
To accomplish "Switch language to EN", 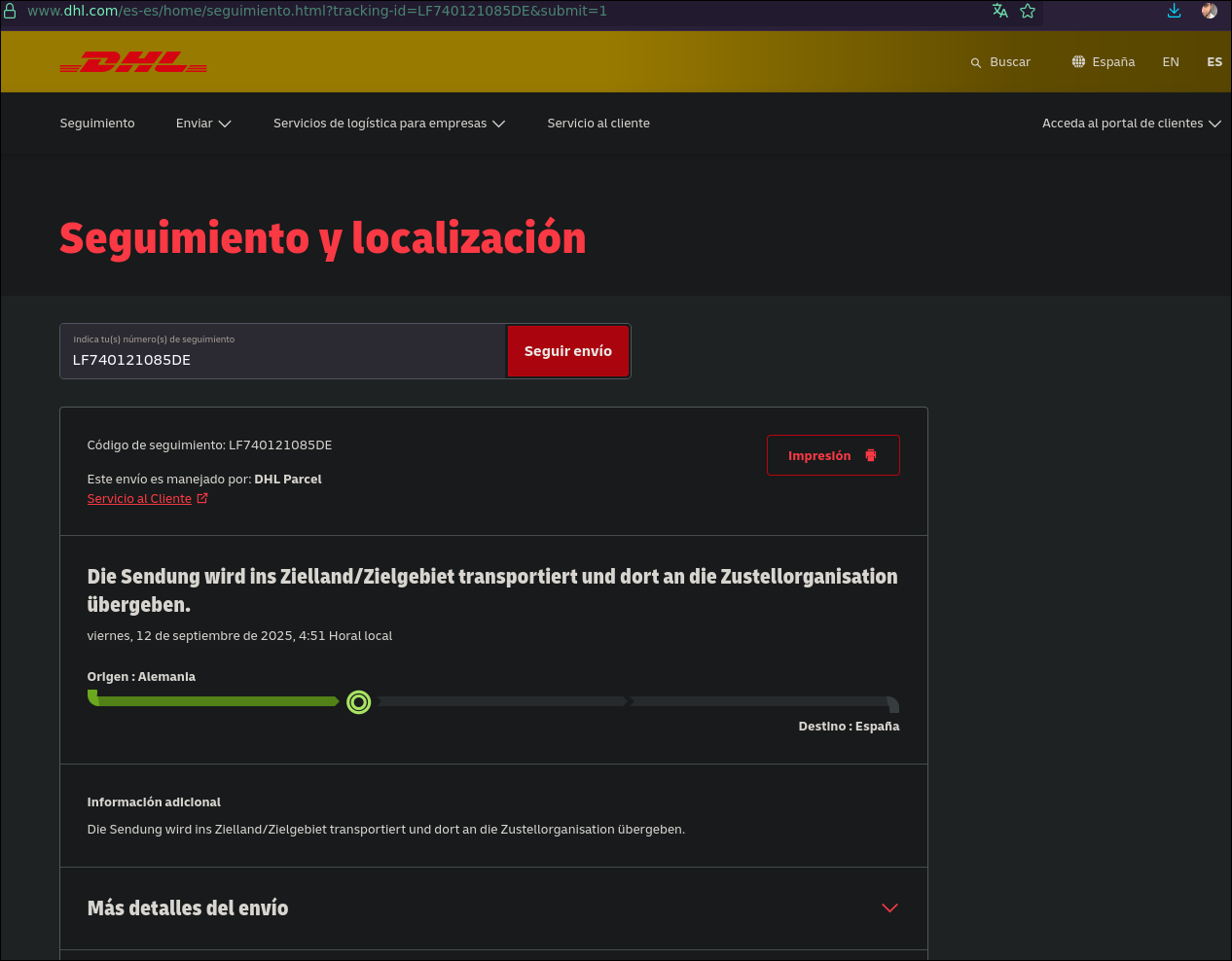I will [x=1171, y=62].
